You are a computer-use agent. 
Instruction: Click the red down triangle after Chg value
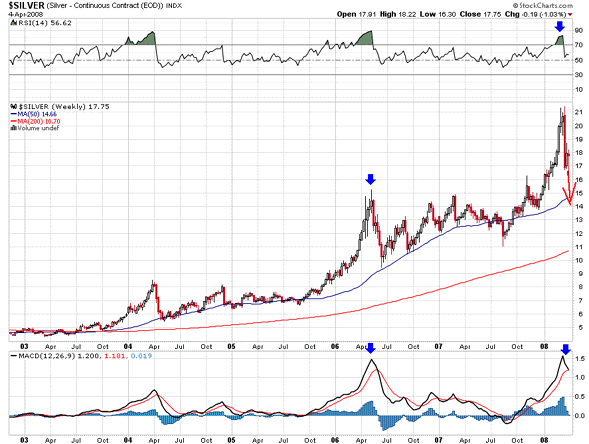click(x=570, y=14)
